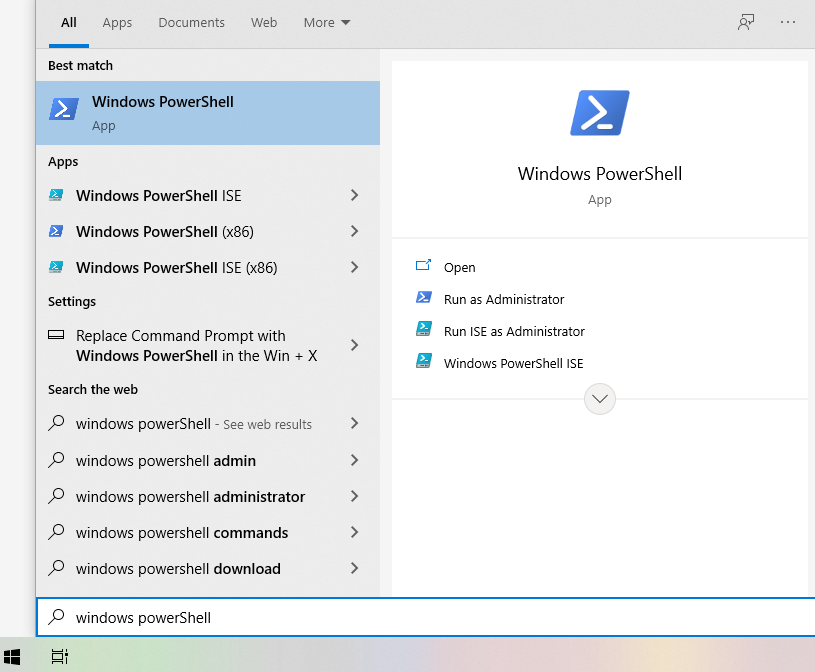Expand Windows PowerShell ISE (x86) arrow

click(354, 268)
